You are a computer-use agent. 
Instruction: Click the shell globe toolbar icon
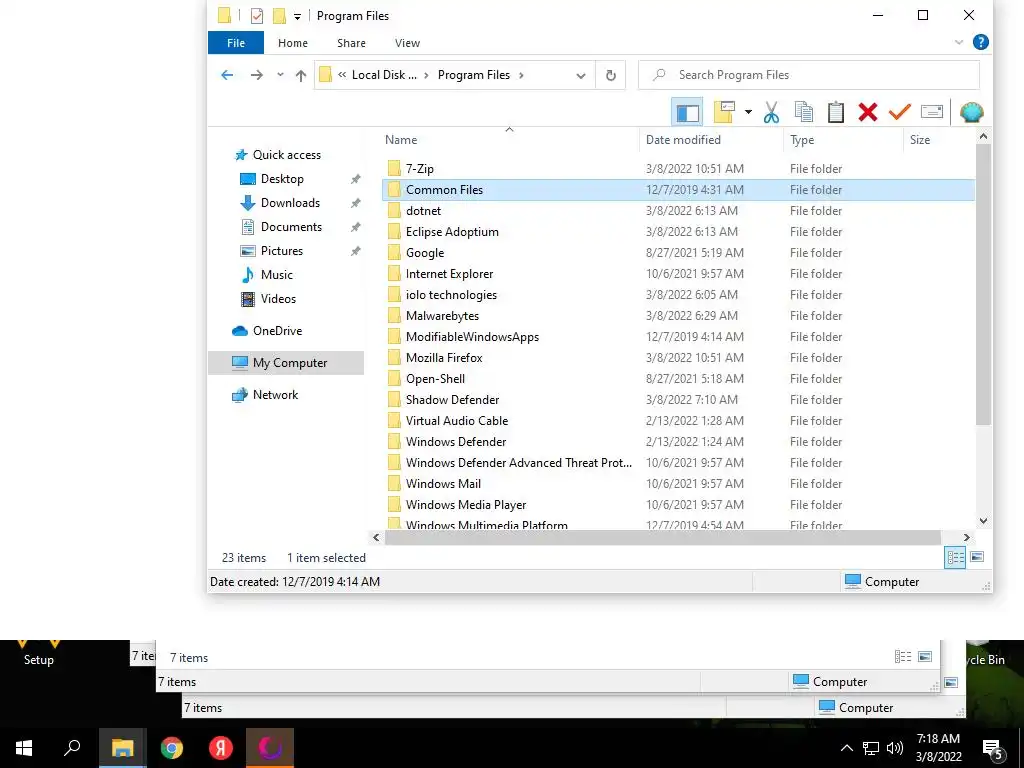pos(972,112)
